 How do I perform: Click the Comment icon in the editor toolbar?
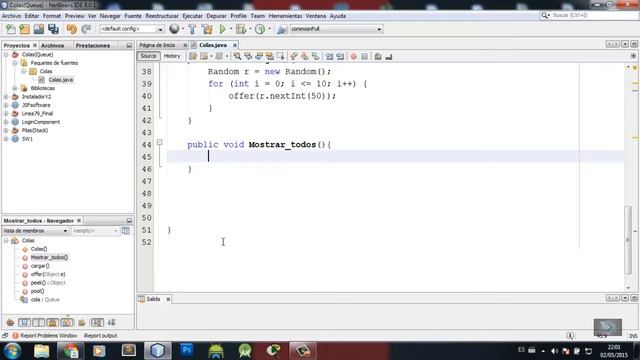coord(378,56)
